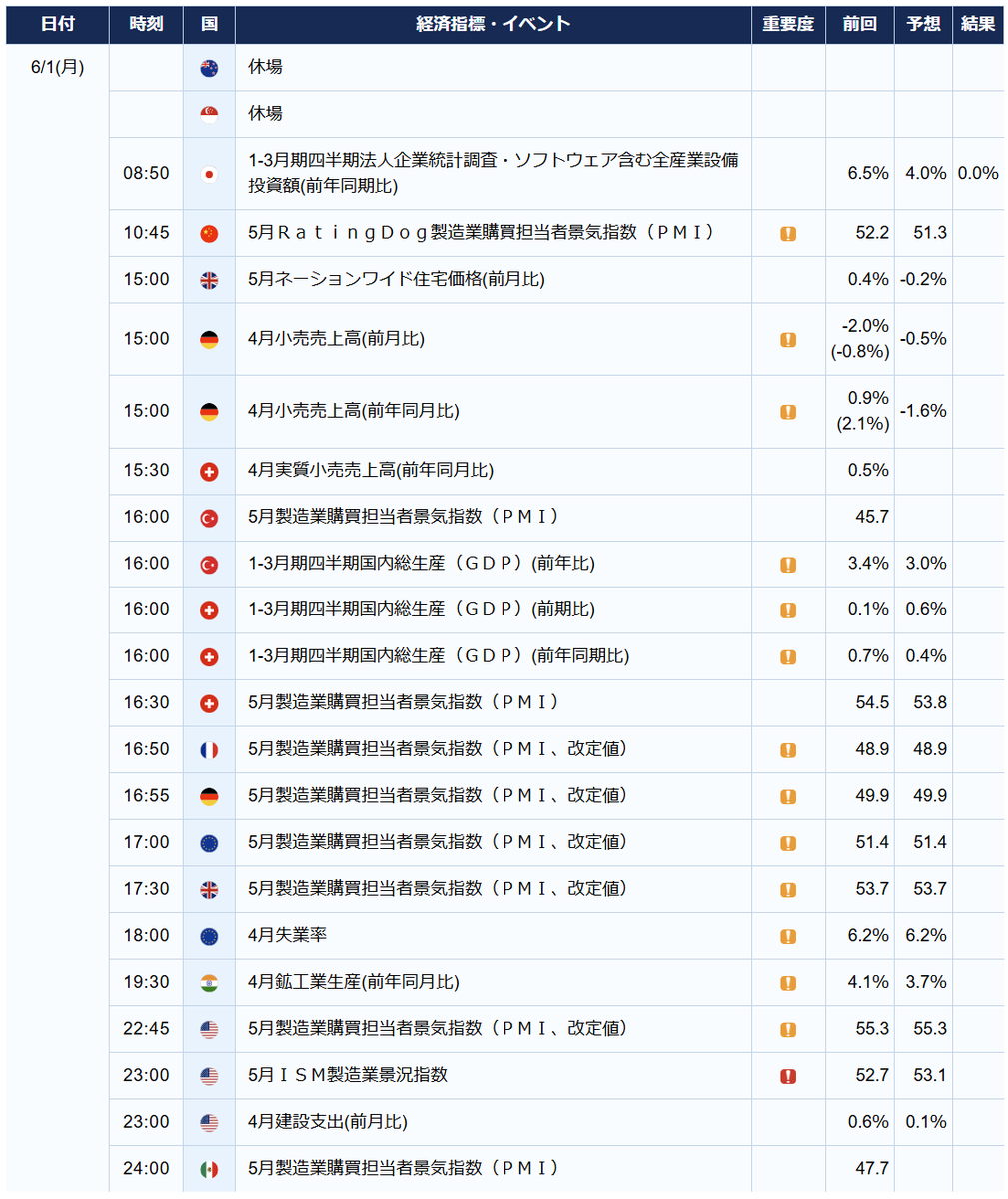The image size is (1008, 1199).
Task: Click the 5月ＩＳＭ製造業景況指数 event text
Action: (x=348, y=1076)
